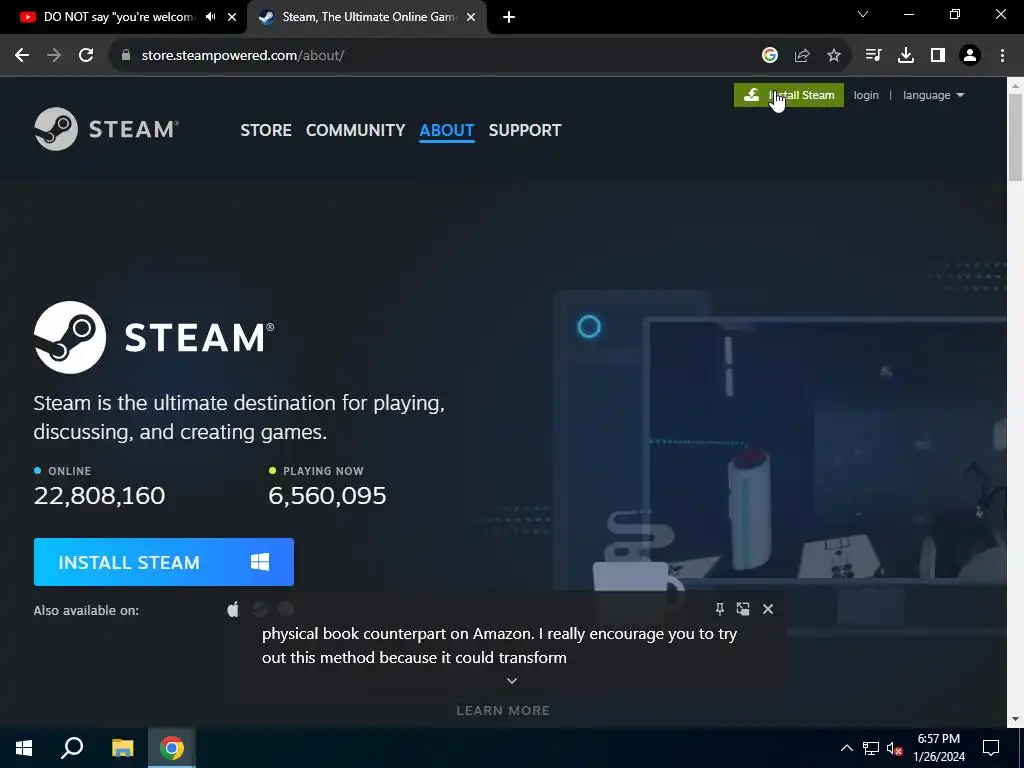Click the browser back arrow
The height and width of the screenshot is (768, 1024).
pos(22,56)
